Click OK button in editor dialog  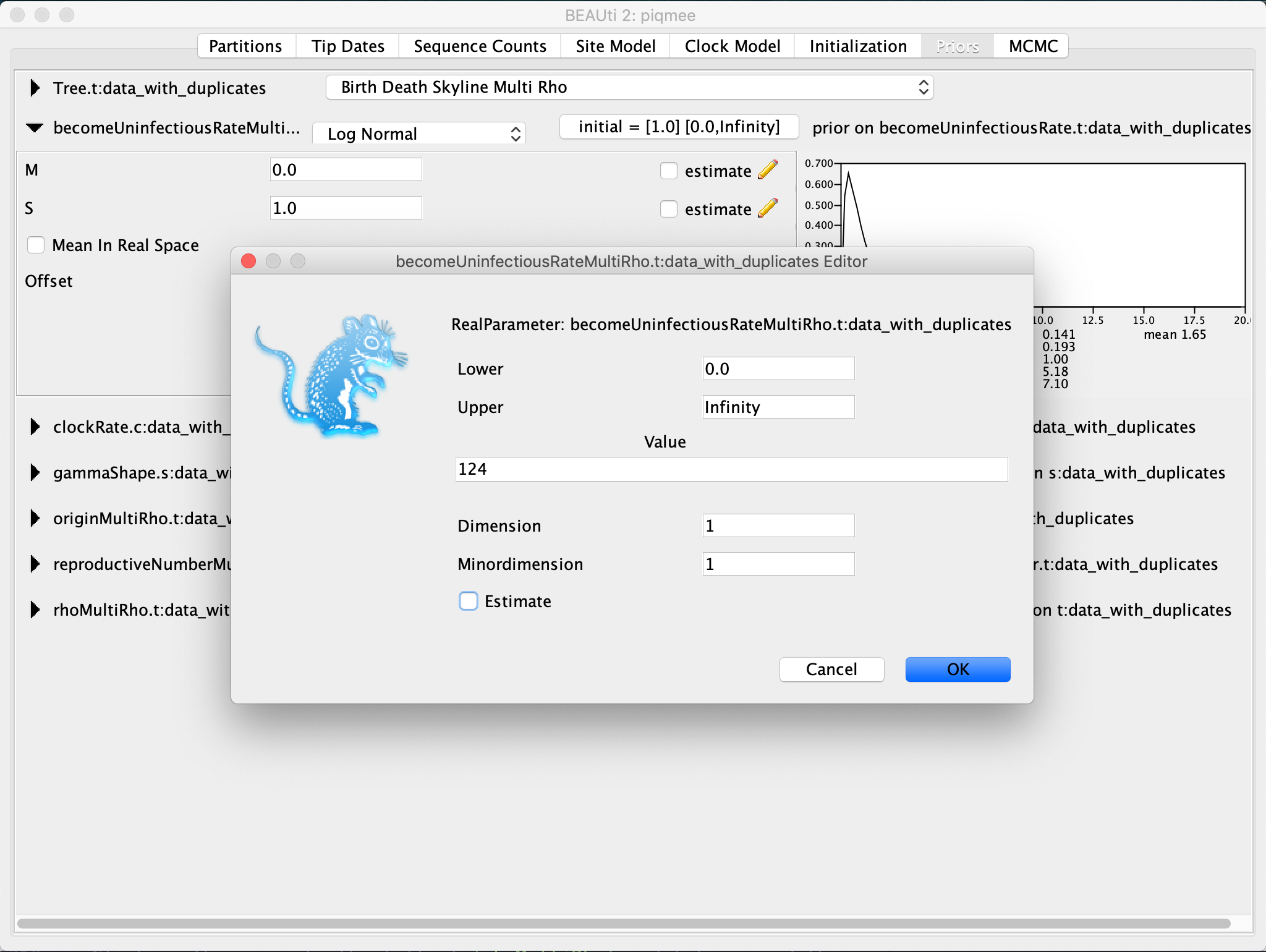point(958,669)
